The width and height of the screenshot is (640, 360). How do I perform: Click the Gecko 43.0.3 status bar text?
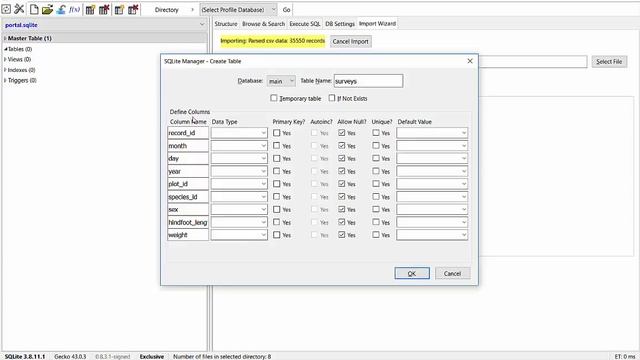point(70,356)
